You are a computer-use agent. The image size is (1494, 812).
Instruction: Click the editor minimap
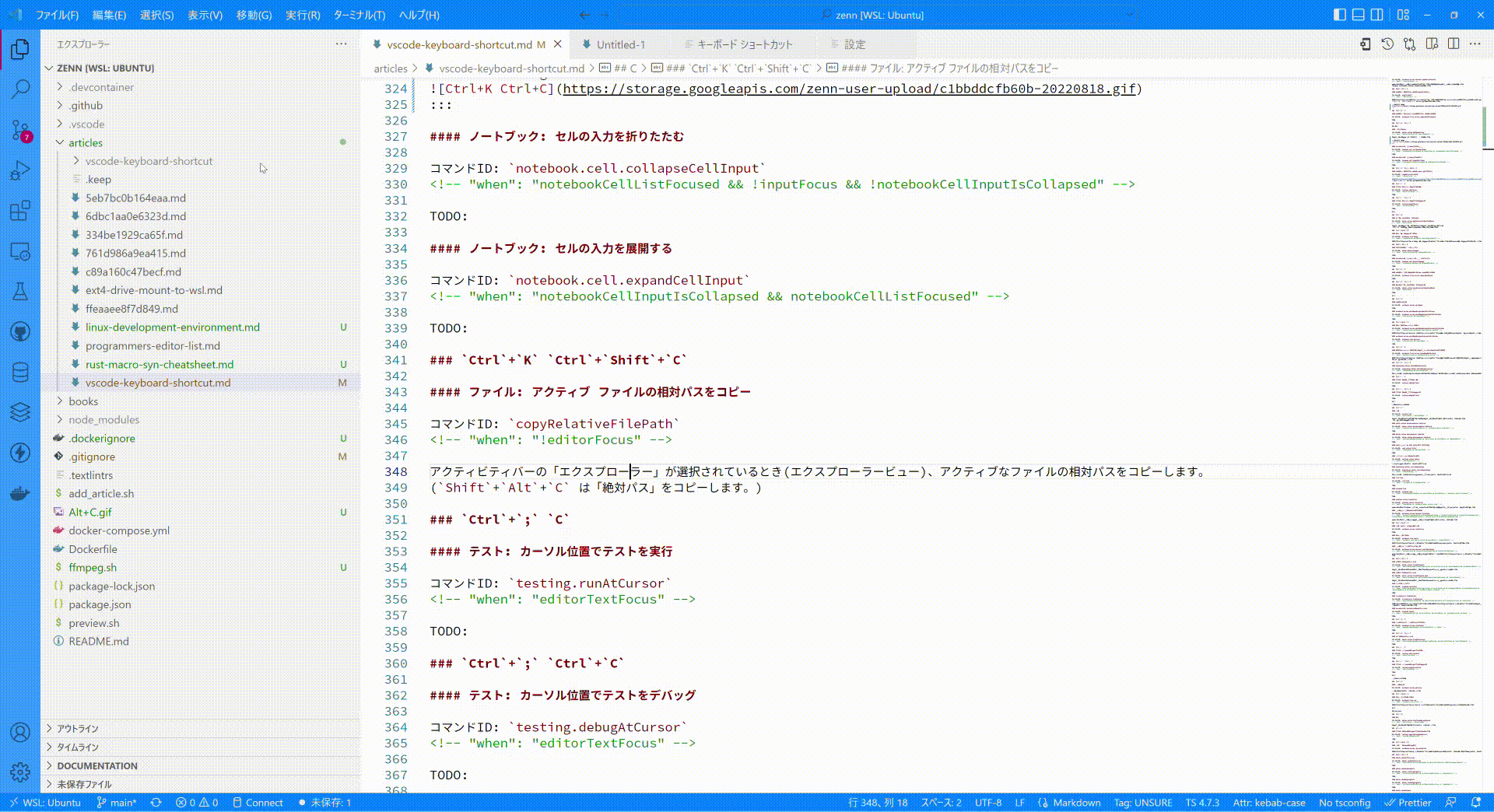(x=1435, y=434)
